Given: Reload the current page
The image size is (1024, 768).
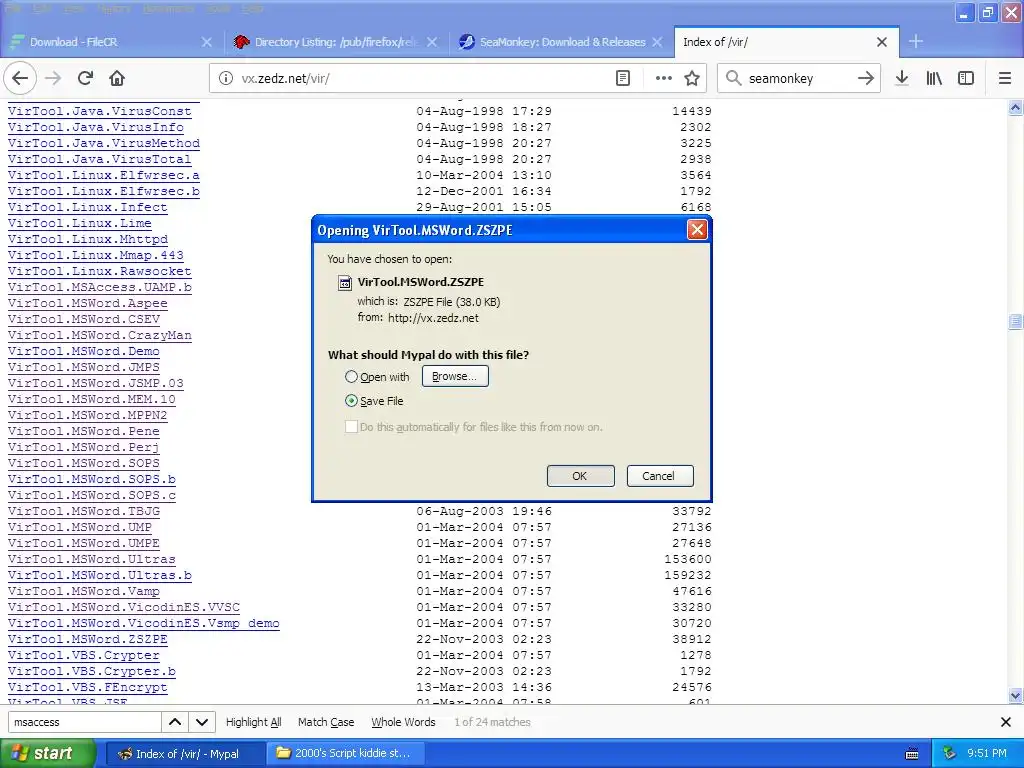Looking at the screenshot, I should pos(85,78).
